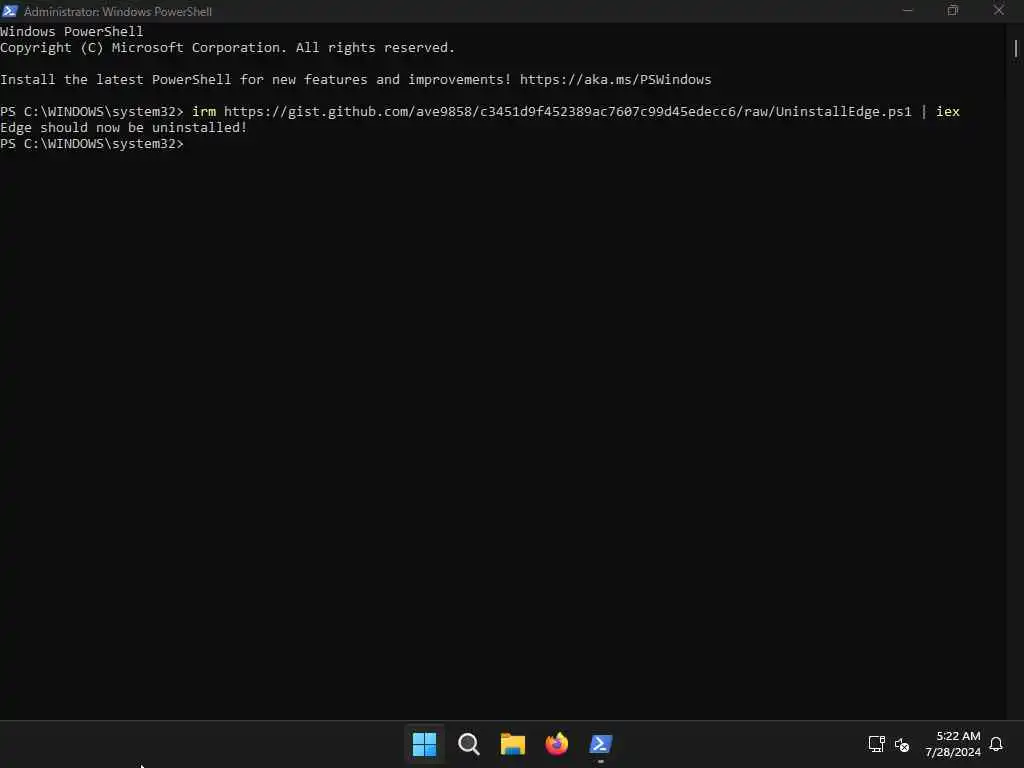
Task: Open Firefox from the taskbar
Action: pyautogui.click(x=556, y=744)
